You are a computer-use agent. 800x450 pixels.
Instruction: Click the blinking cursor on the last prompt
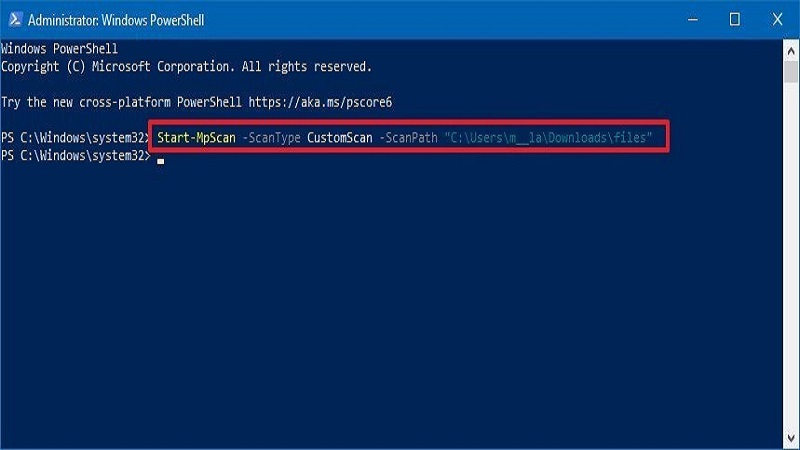160,159
